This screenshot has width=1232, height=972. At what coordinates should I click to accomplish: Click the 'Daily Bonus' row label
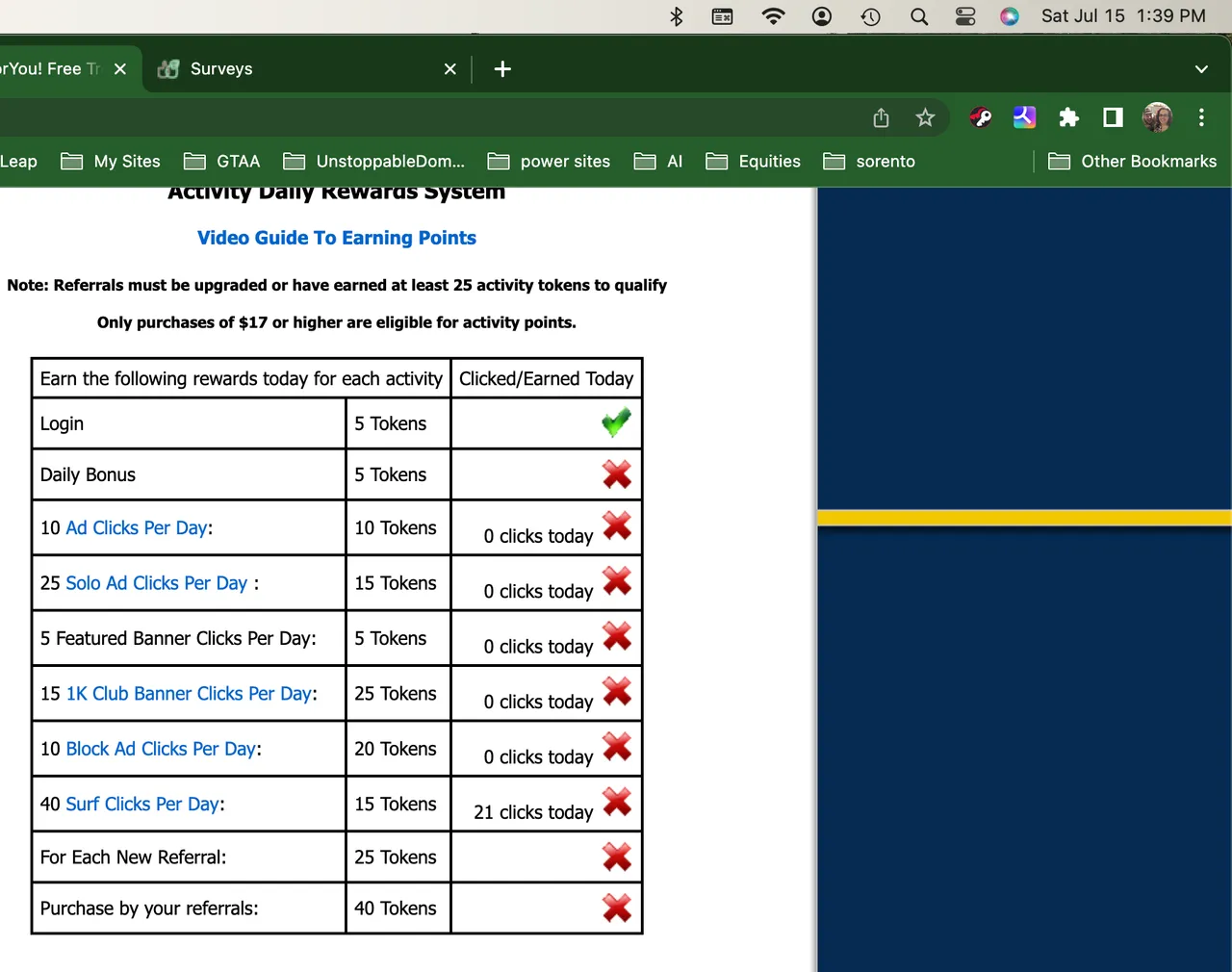[88, 474]
